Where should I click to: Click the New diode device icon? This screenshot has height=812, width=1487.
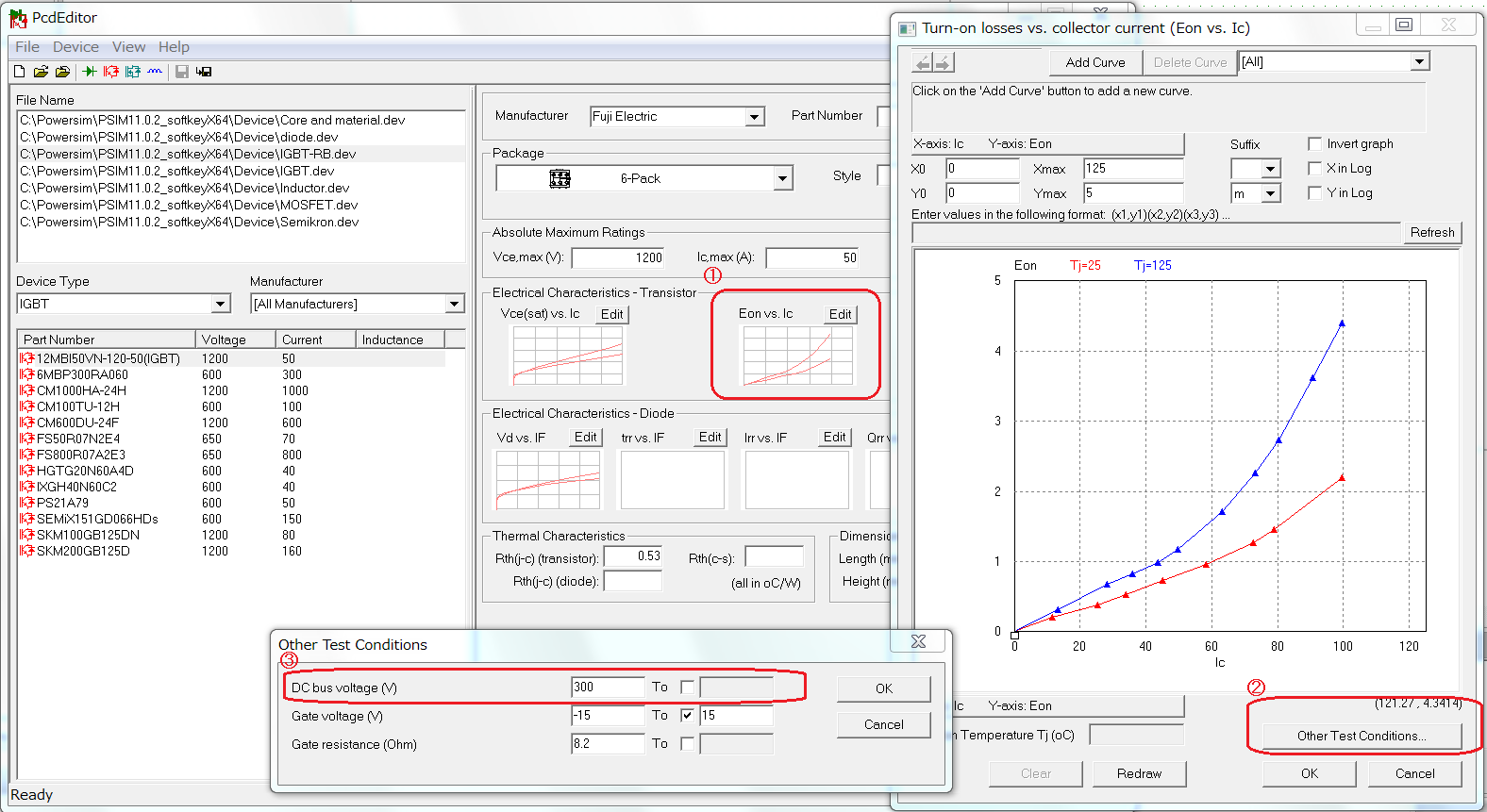click(x=90, y=72)
